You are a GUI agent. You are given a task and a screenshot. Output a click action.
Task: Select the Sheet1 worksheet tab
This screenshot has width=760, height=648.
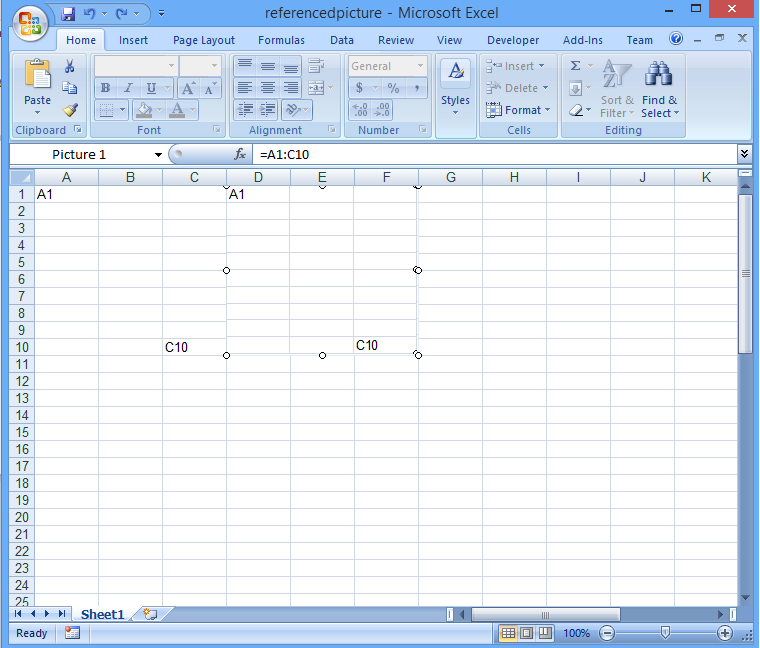pyautogui.click(x=102, y=615)
